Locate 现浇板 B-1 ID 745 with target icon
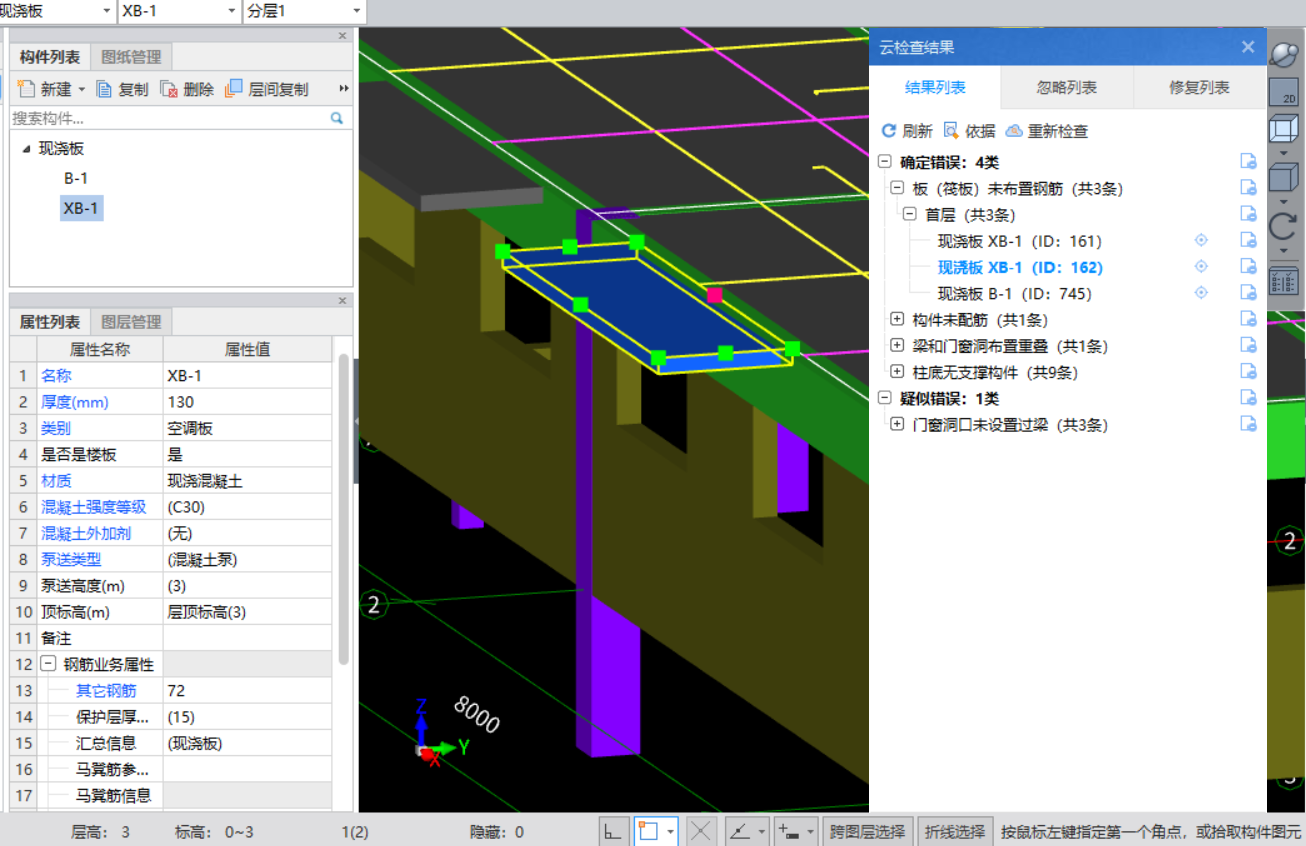 click(x=1202, y=292)
